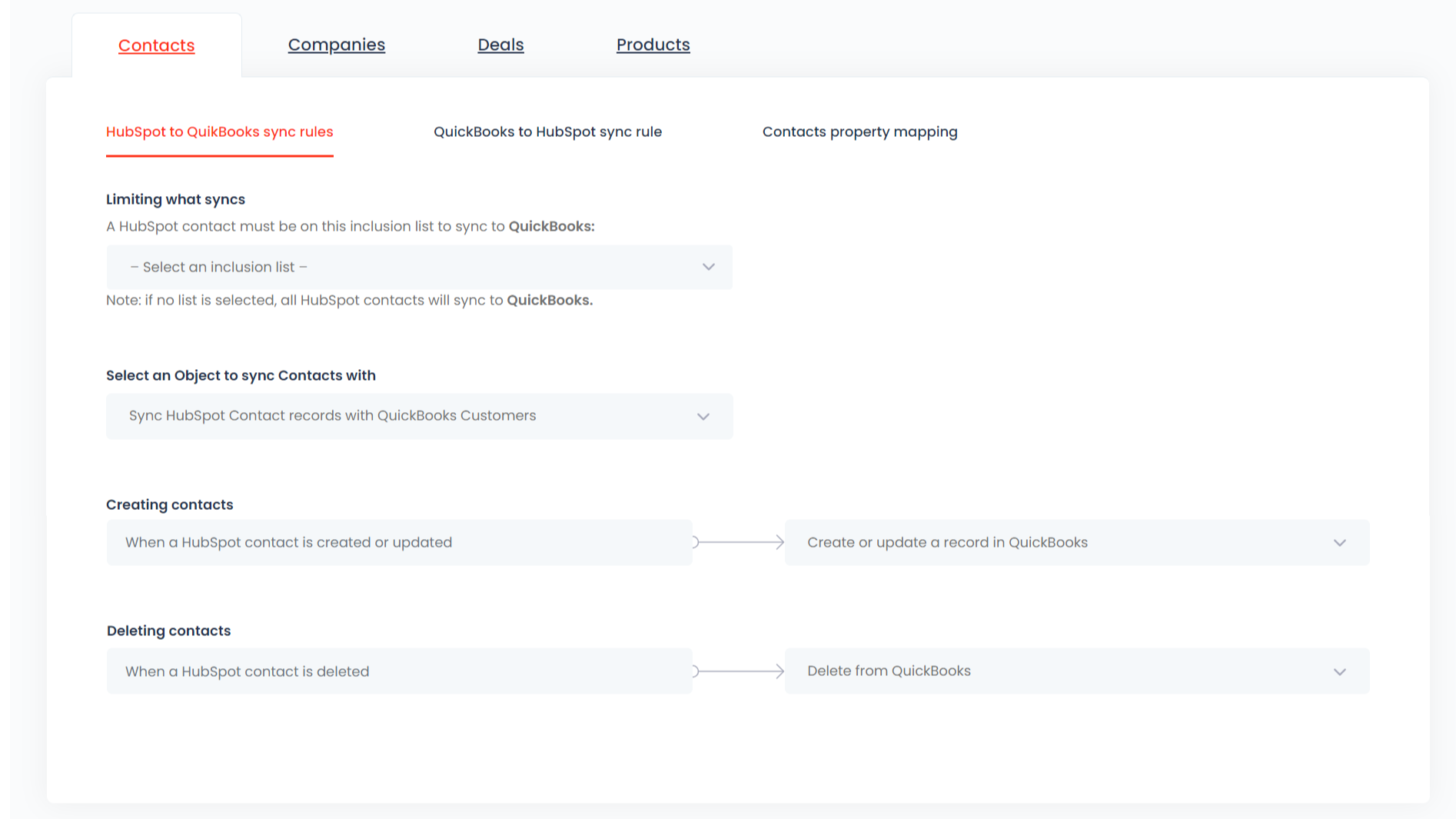Screen dimensions: 1456x819
Task: Click the inclusion list chevron arrow
Action: 709,267
